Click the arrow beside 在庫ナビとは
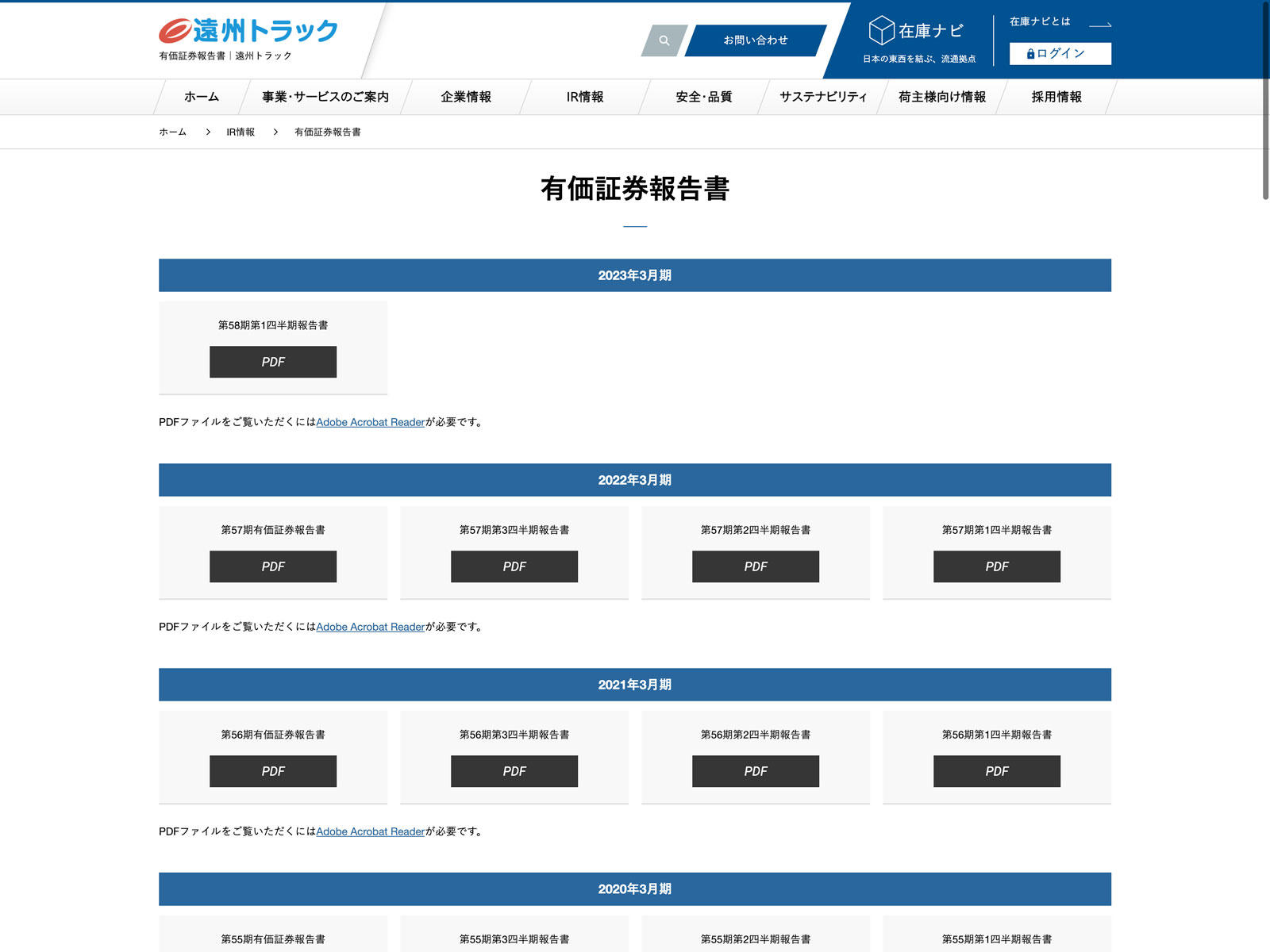 point(1099,24)
